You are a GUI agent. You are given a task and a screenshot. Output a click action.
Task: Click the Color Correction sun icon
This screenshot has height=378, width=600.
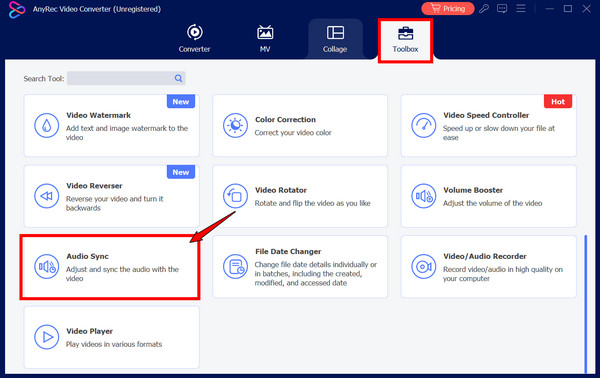pyautogui.click(x=235, y=125)
